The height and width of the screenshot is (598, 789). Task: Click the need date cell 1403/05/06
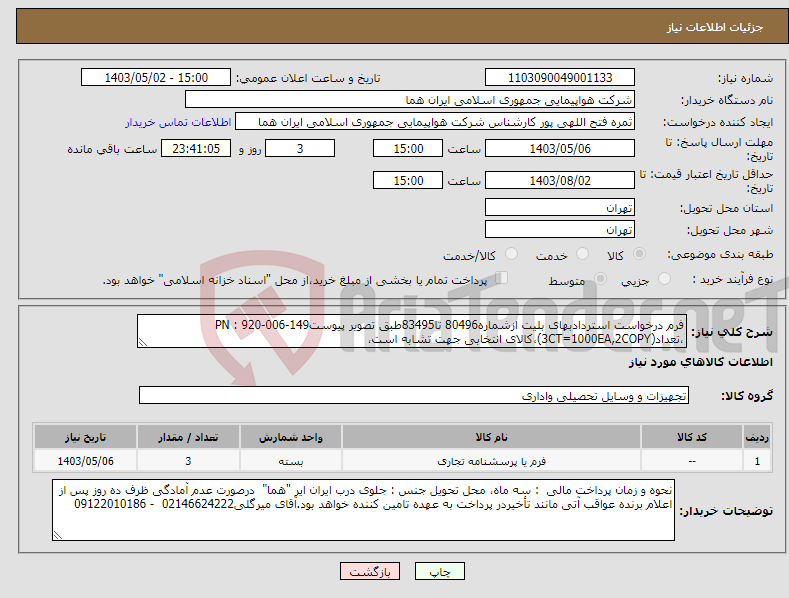(x=86, y=461)
